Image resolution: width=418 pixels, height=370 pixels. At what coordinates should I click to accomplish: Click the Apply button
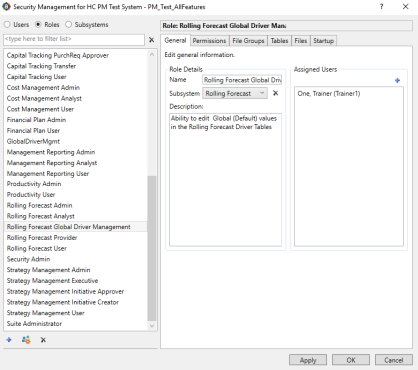coord(308,360)
